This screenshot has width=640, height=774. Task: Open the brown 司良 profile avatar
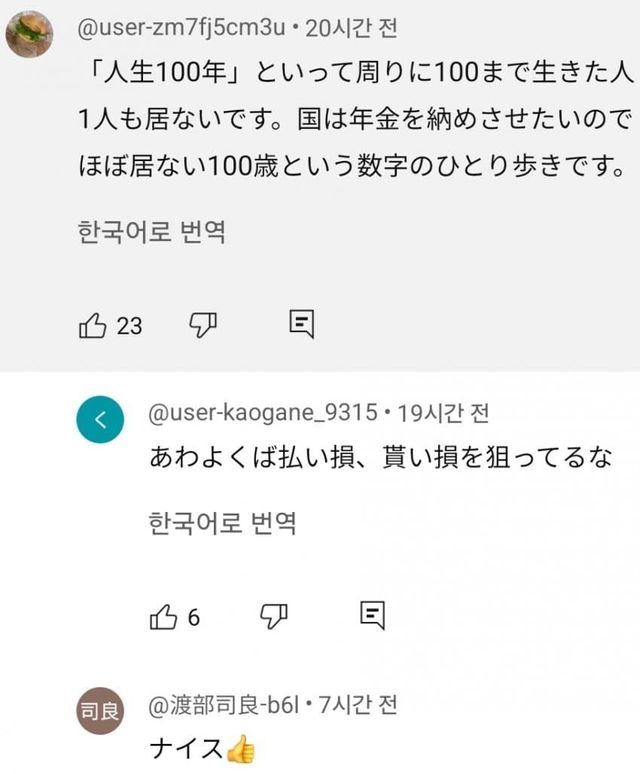pyautogui.click(x=100, y=712)
